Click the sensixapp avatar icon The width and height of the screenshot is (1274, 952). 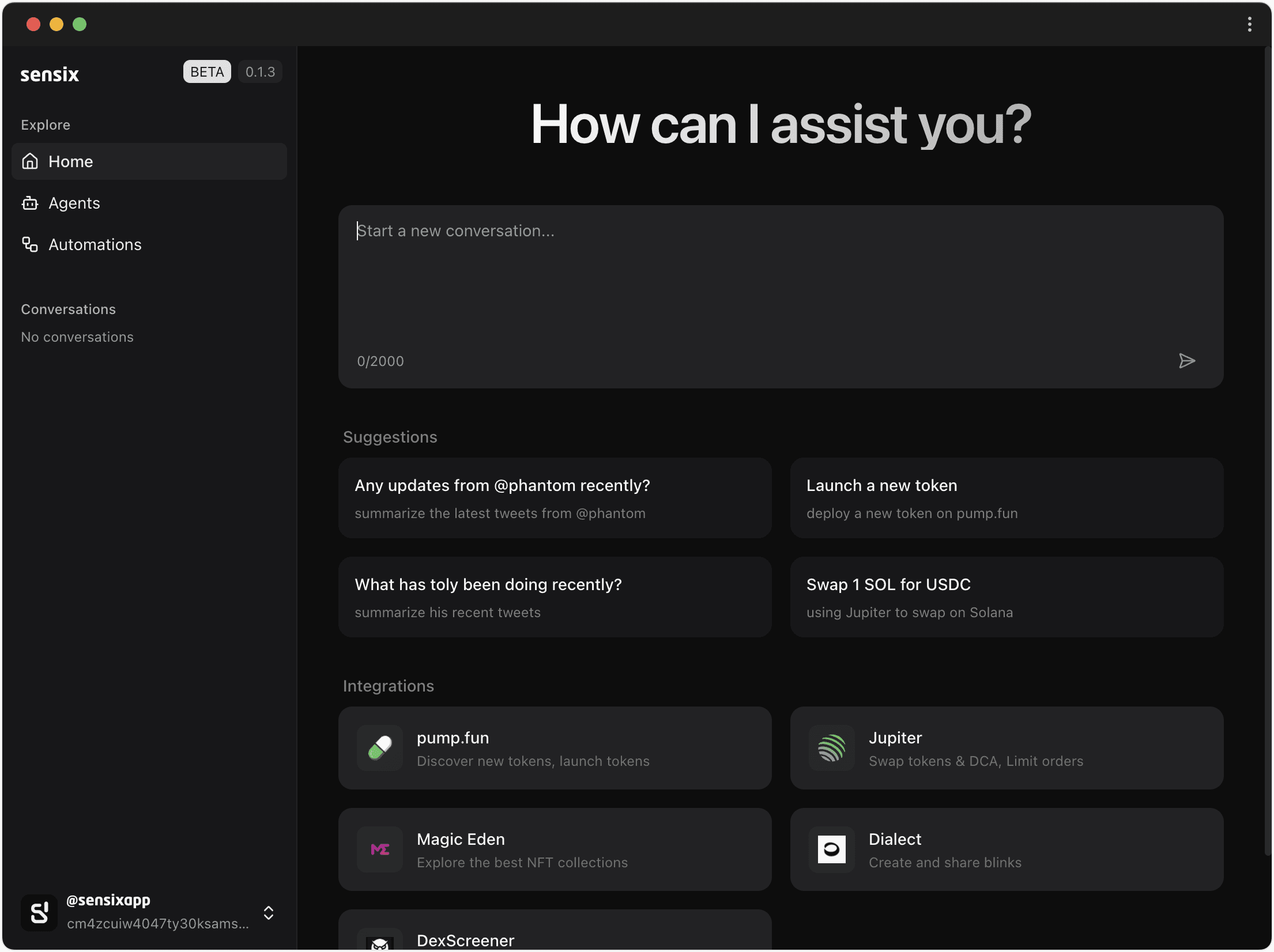[39, 913]
